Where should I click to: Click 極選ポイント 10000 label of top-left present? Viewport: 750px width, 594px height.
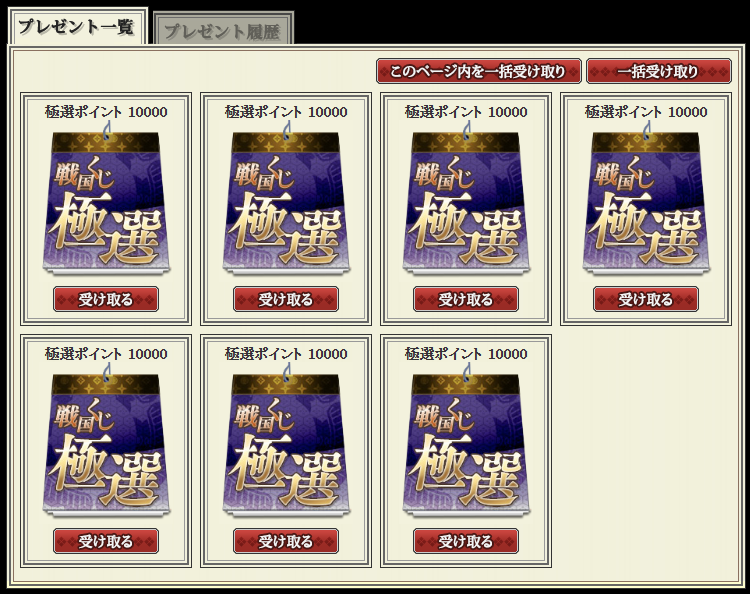click(106, 112)
